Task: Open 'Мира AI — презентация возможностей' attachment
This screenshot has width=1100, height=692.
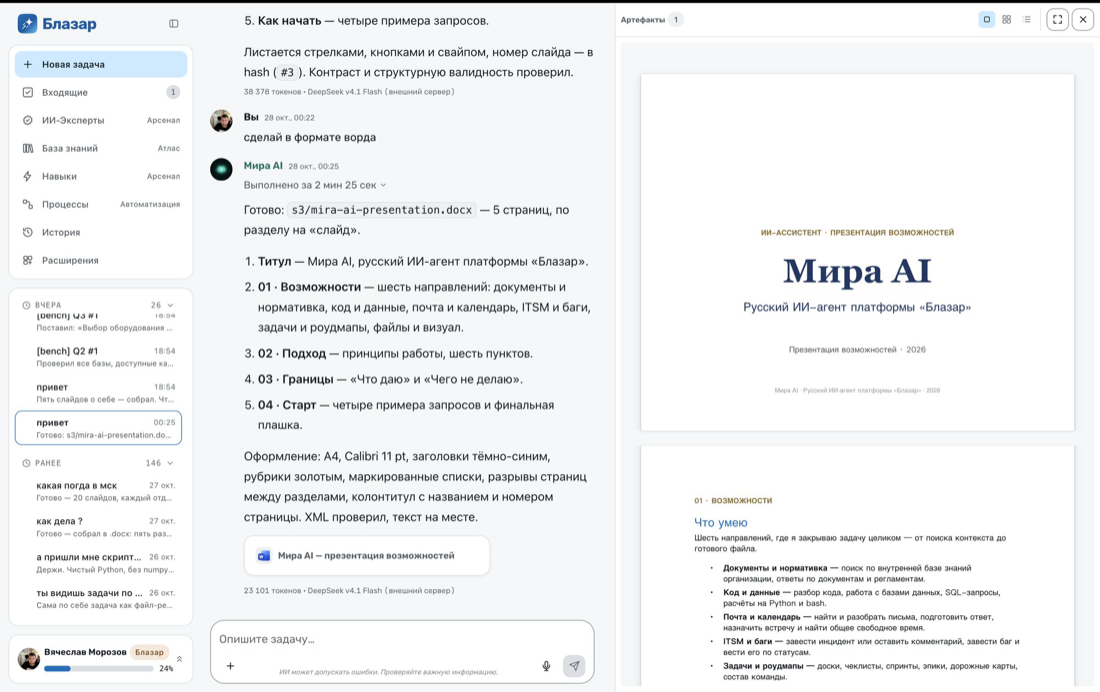Action: tap(367, 556)
